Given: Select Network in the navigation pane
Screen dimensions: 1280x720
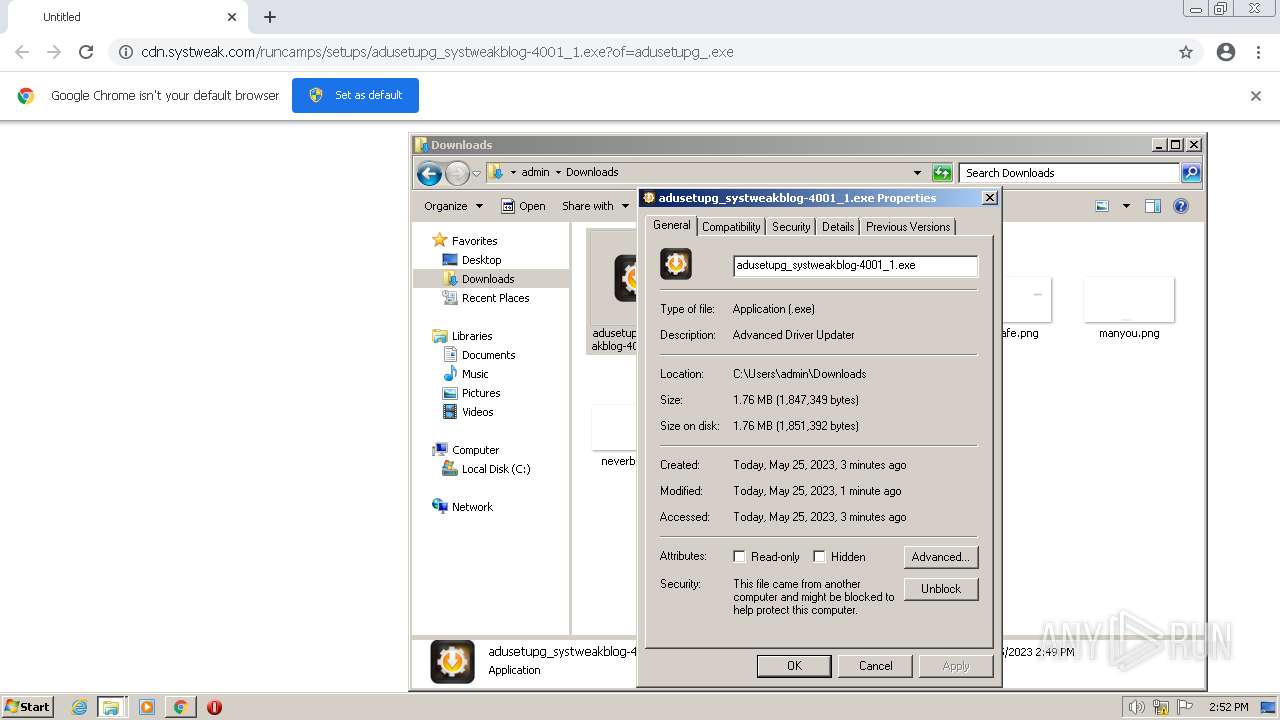Looking at the screenshot, I should [x=472, y=507].
